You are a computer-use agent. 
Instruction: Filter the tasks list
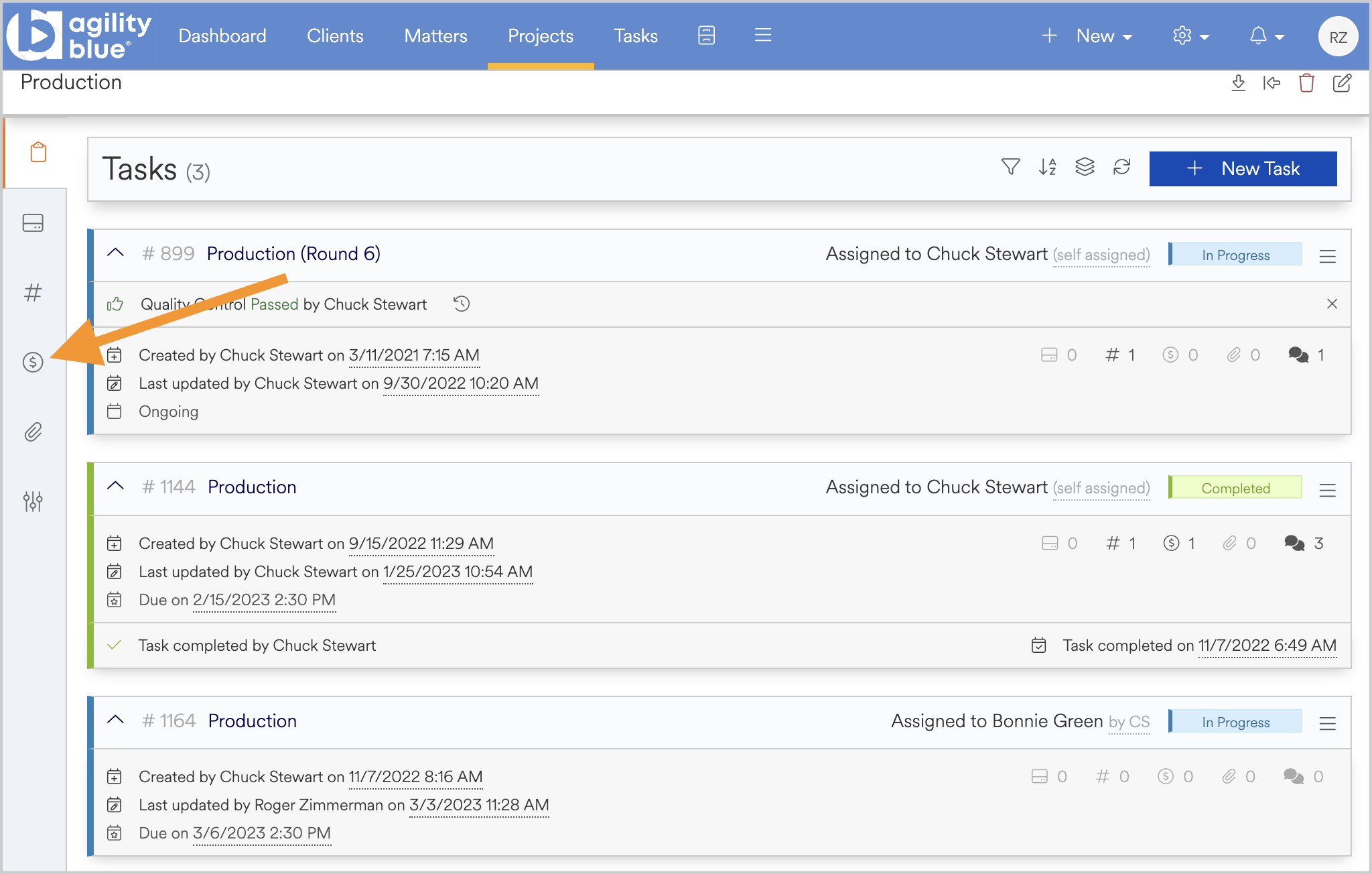(x=1010, y=167)
